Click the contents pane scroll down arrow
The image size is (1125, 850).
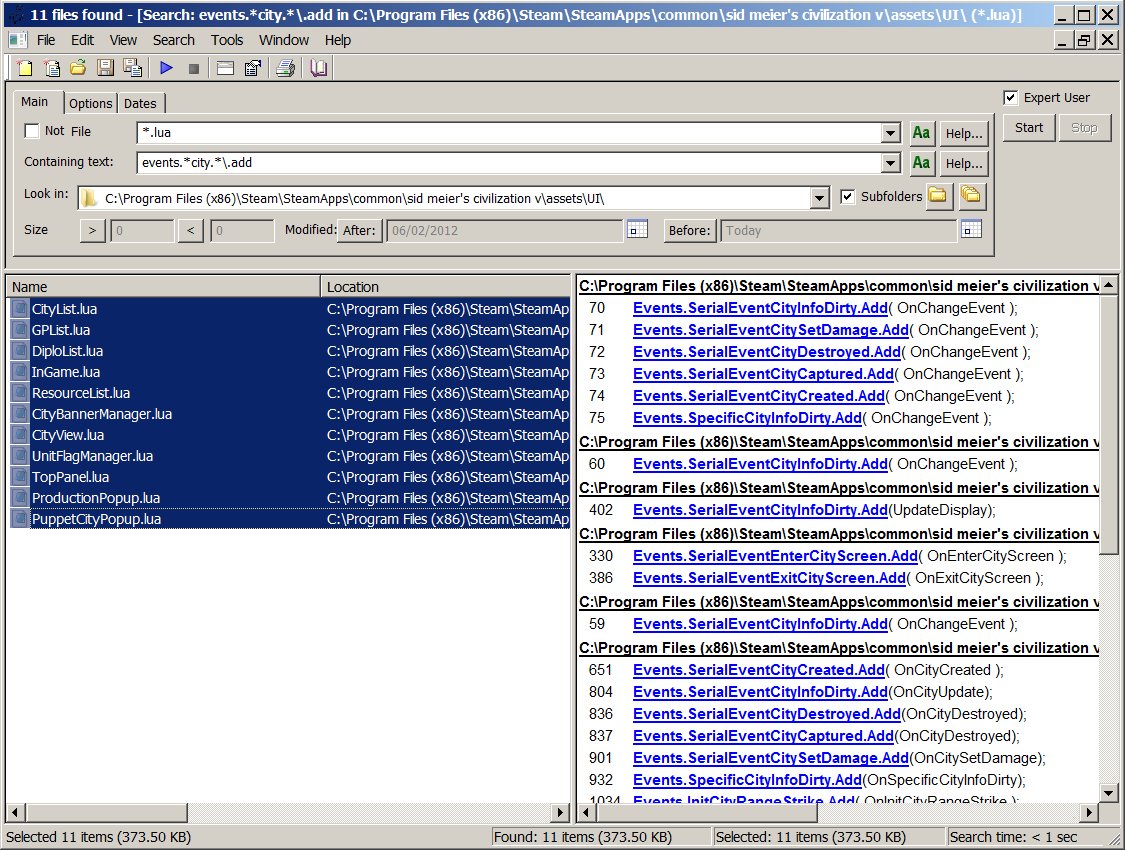(x=1108, y=793)
